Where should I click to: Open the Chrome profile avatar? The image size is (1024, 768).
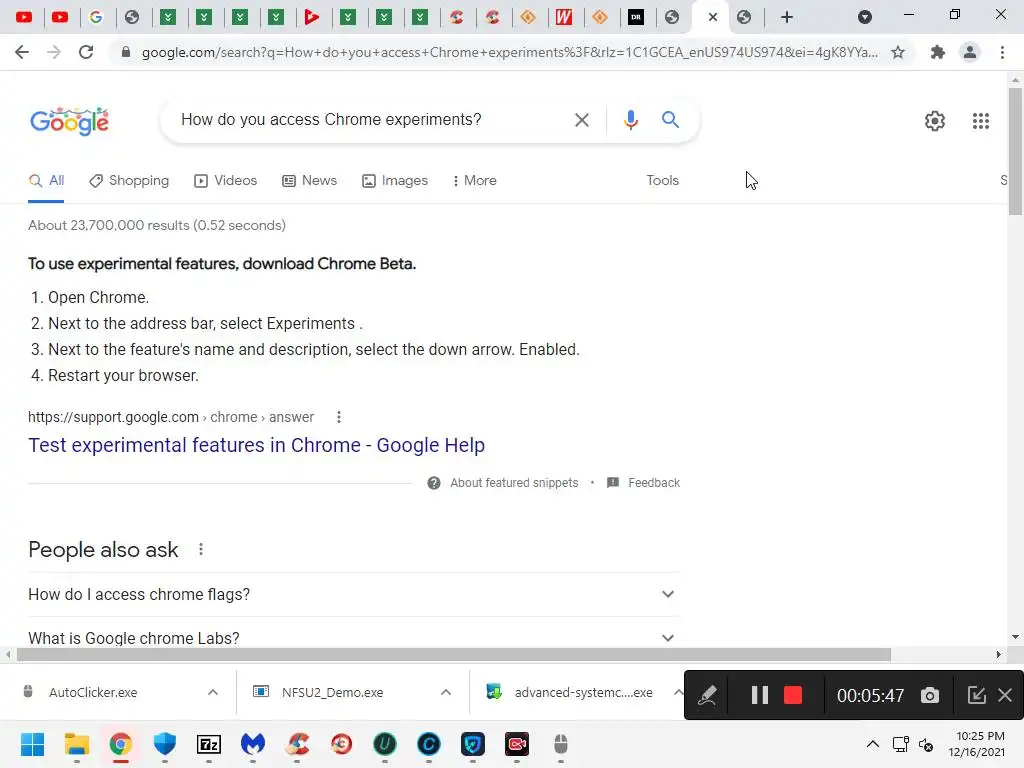[970, 52]
